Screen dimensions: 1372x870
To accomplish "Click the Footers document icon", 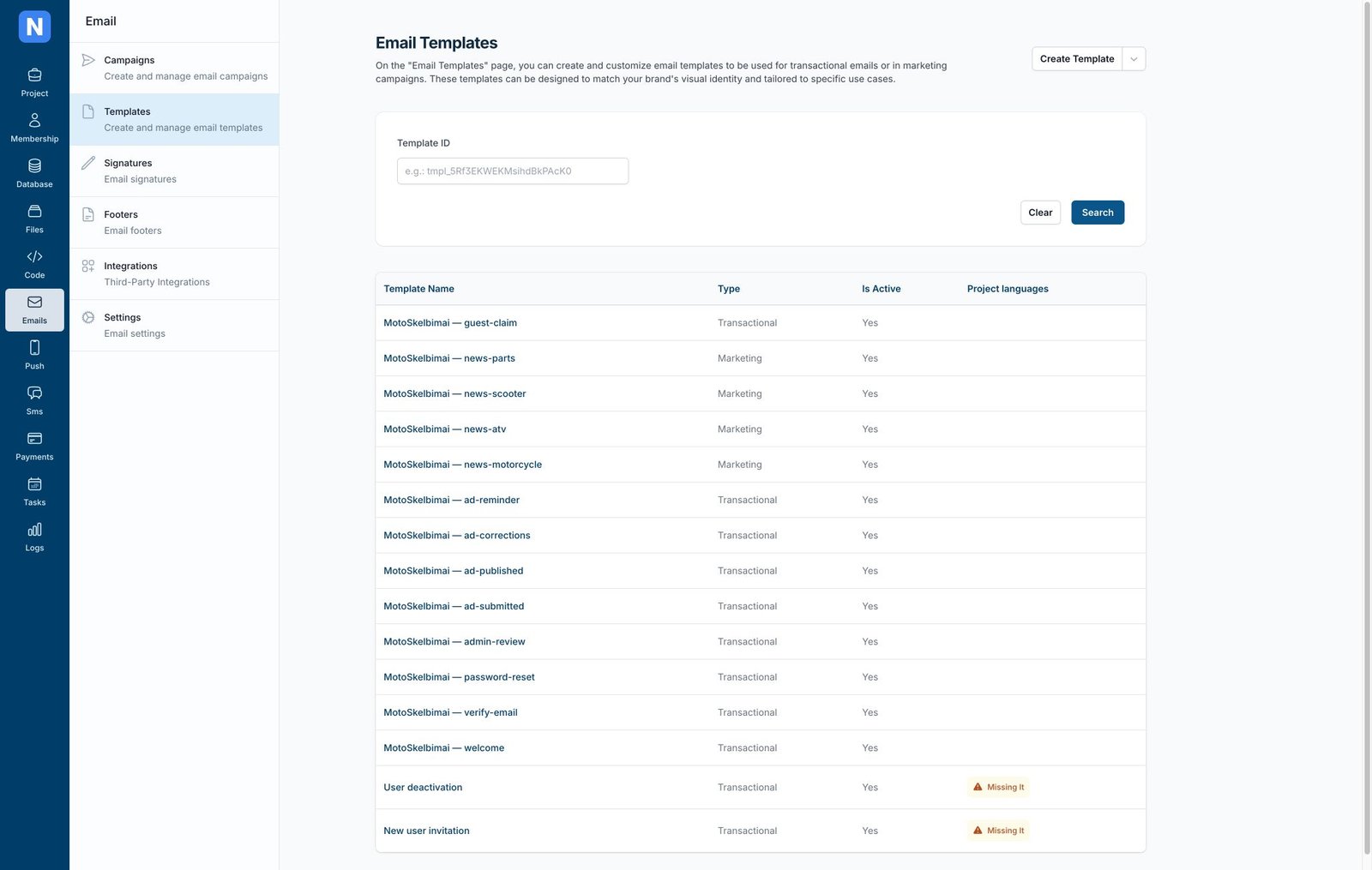I will 88,214.
